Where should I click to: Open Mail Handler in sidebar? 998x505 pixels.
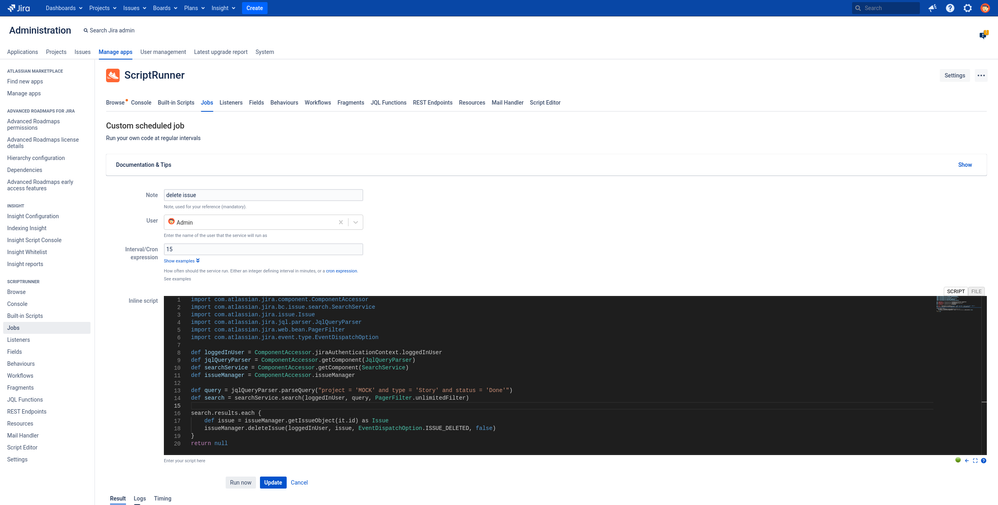23,436
